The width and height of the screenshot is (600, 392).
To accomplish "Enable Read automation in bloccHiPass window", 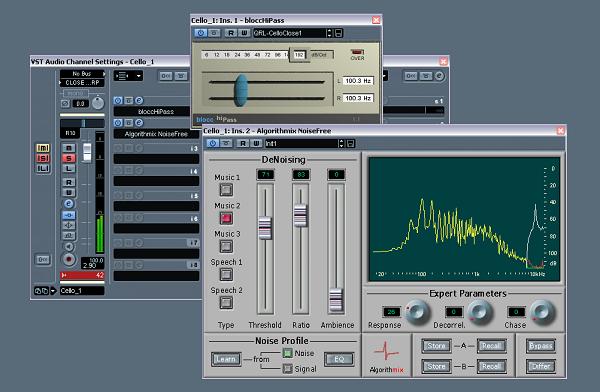I will pos(231,33).
